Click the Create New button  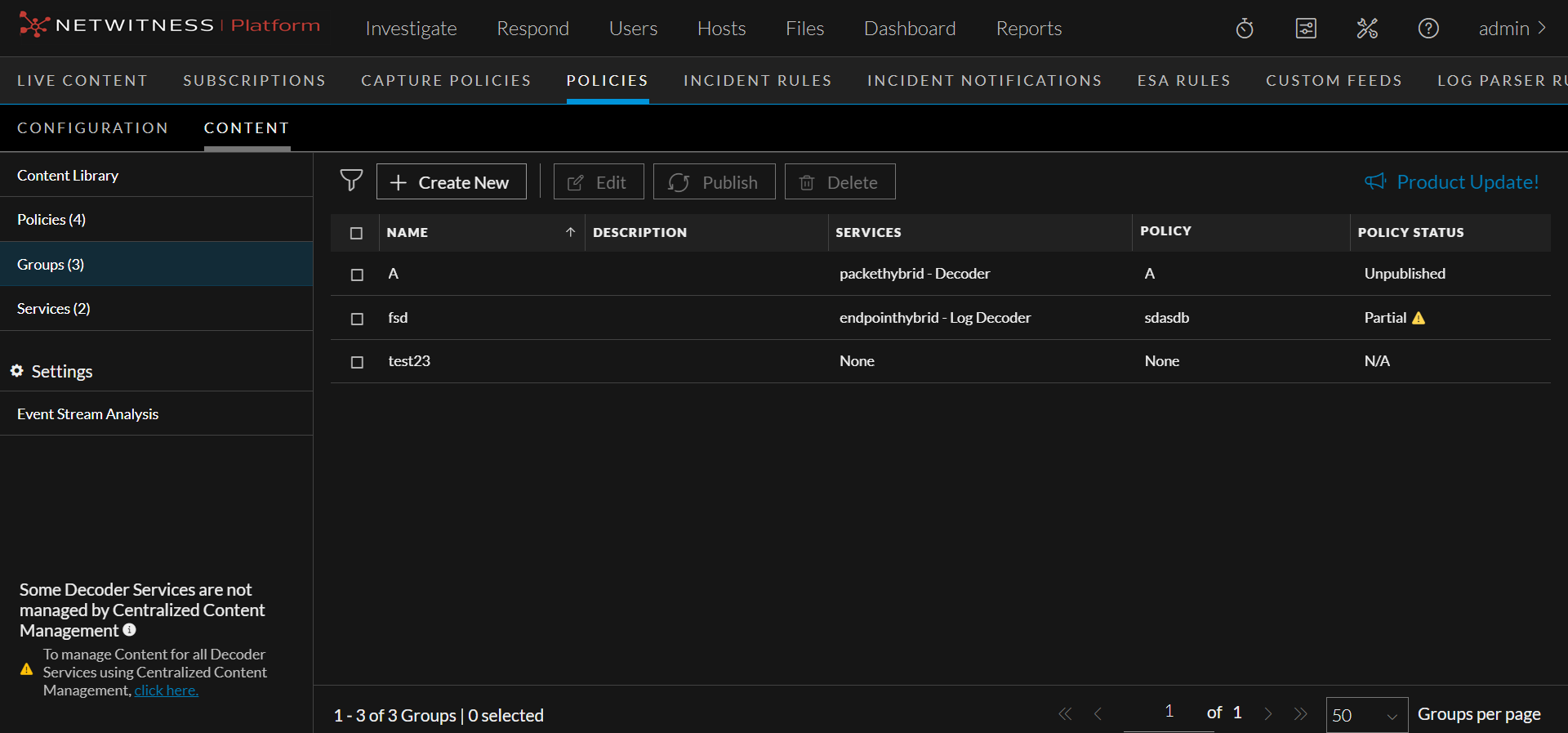pyautogui.click(x=451, y=181)
